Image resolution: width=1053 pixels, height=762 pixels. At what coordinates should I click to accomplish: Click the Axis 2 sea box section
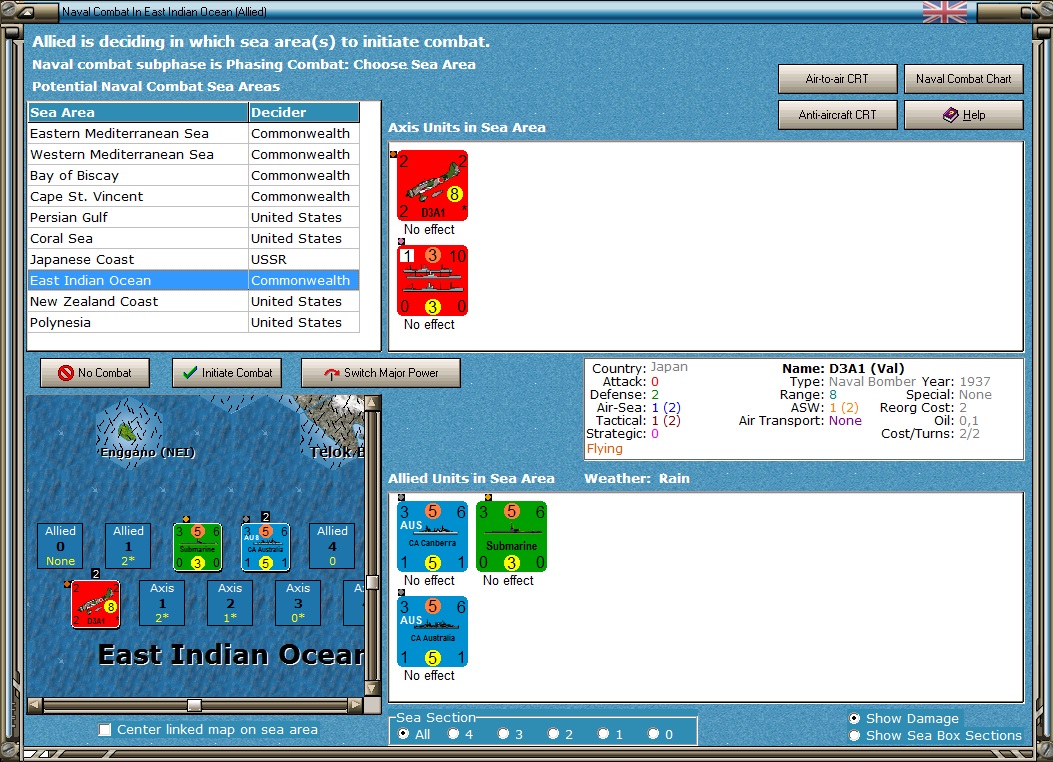(230, 603)
